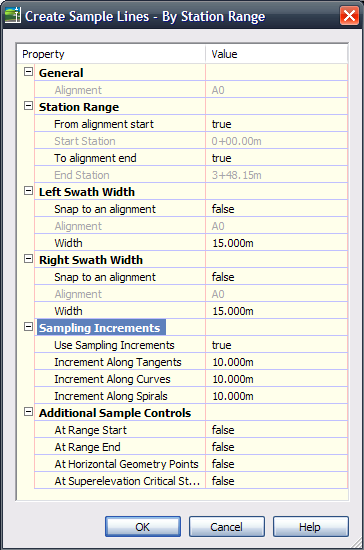Image resolution: width=364 pixels, height=550 pixels.
Task: Toggle Right Swath Snap to an alignment value
Action: [276, 277]
